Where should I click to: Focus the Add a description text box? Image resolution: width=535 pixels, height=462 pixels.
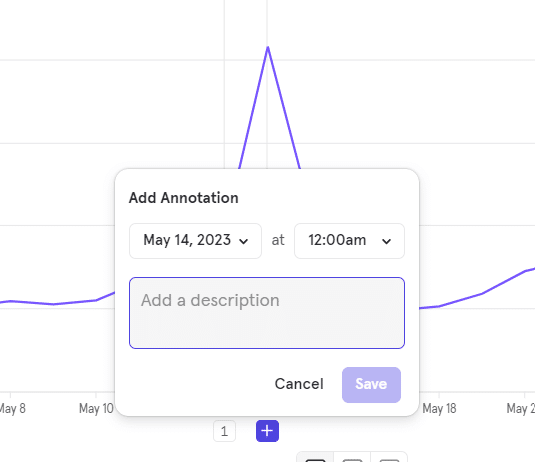pos(267,313)
